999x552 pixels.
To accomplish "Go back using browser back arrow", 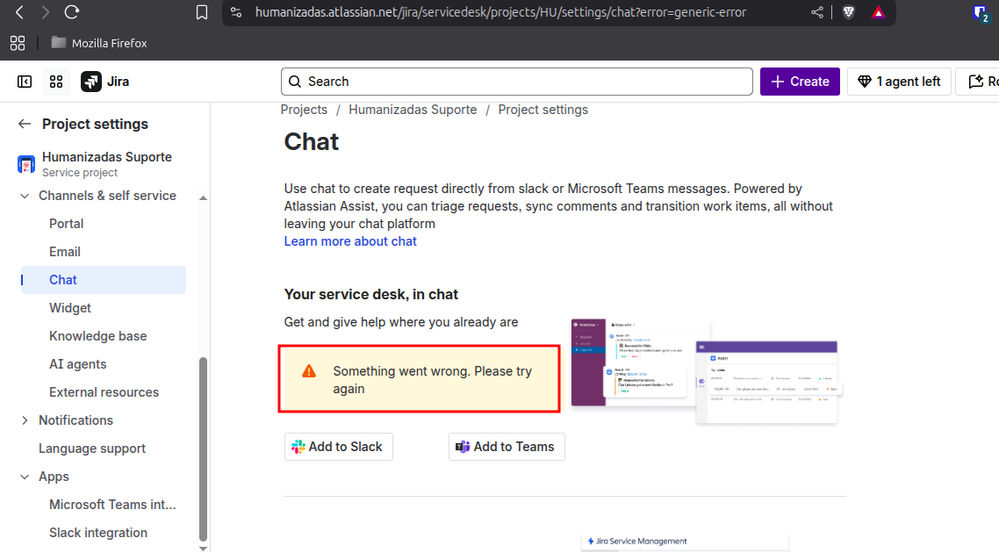I will [x=20, y=12].
